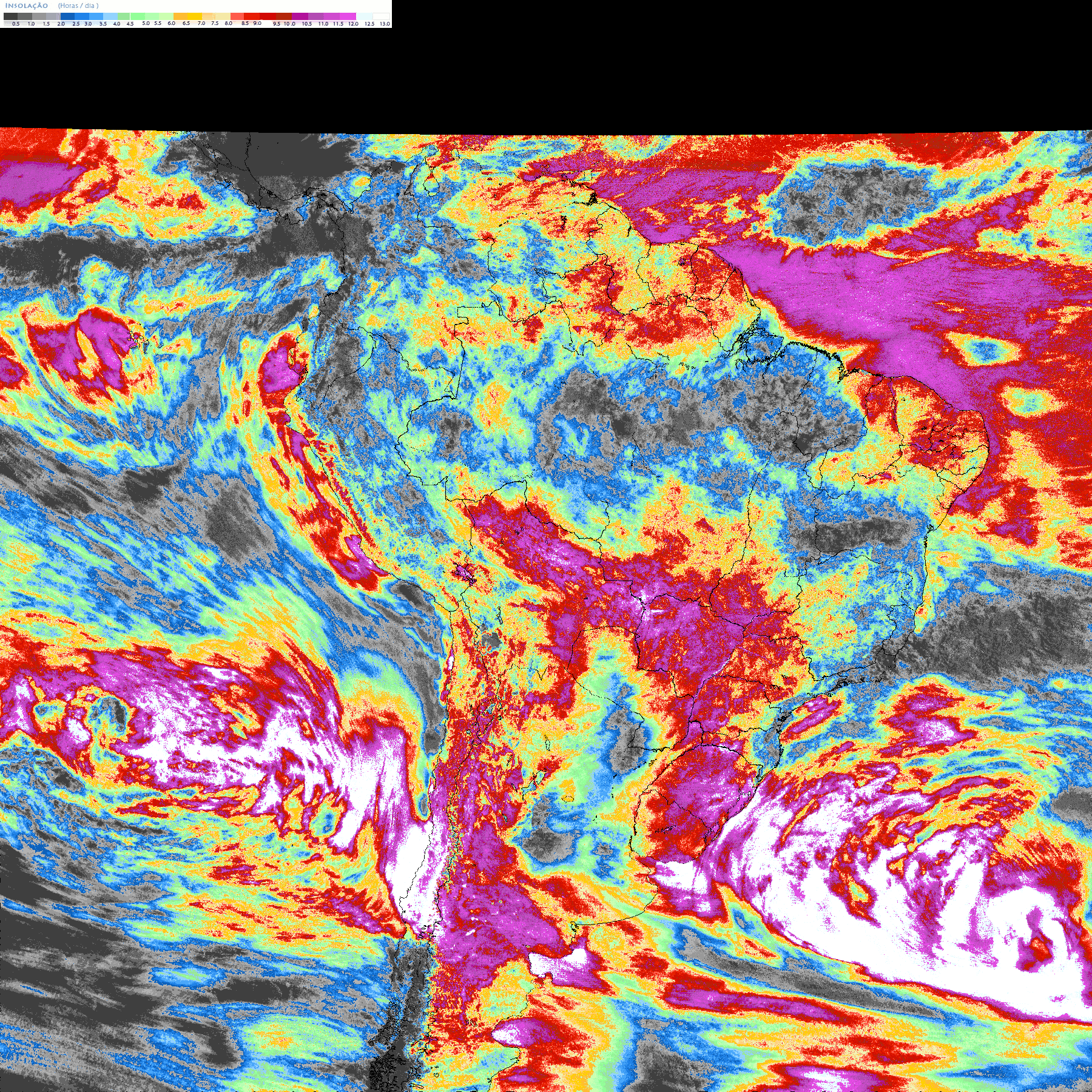Click the 5.5 legend value
The width and height of the screenshot is (1092, 1092).
click(158, 23)
